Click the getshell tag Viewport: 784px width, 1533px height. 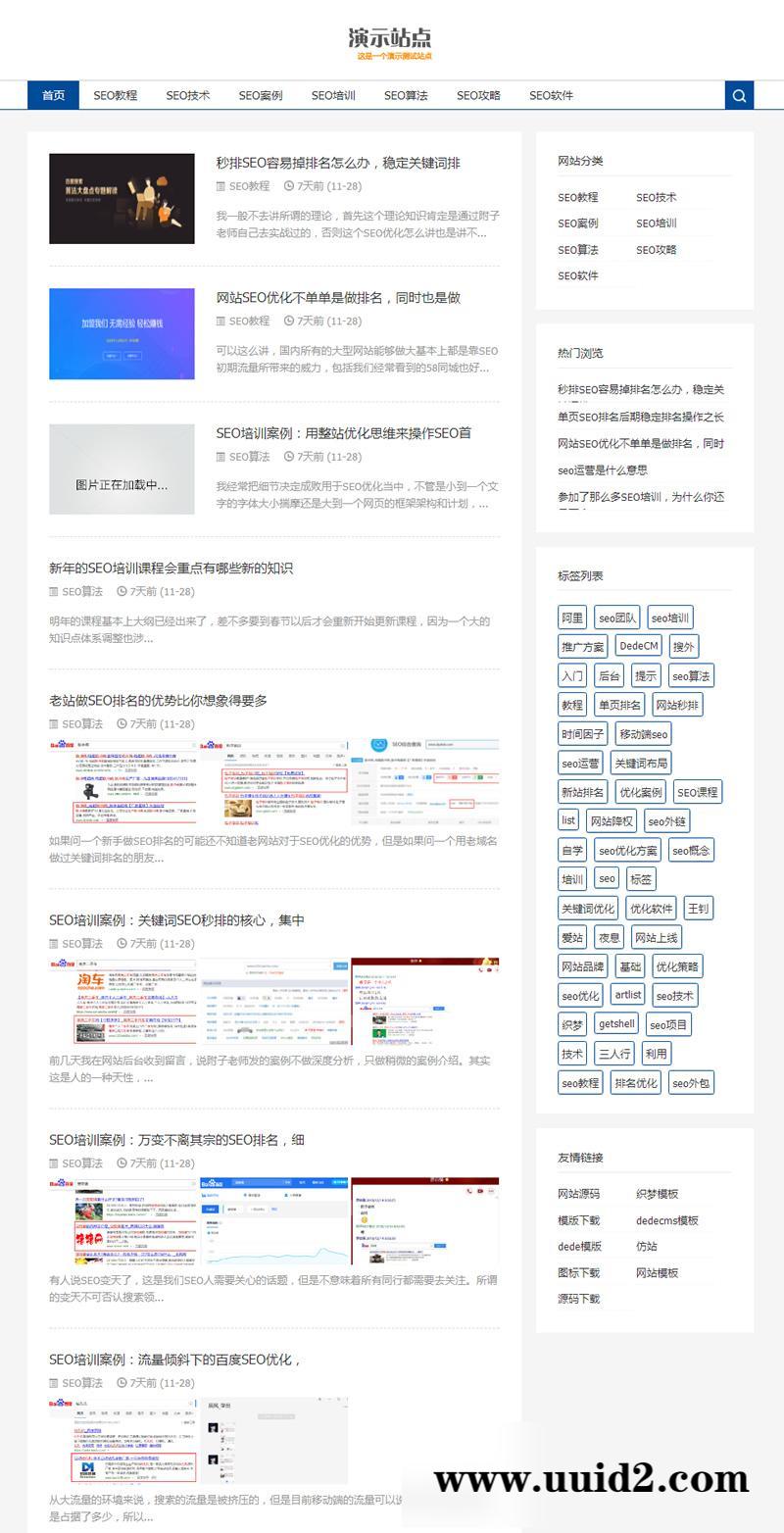pyautogui.click(x=616, y=1024)
